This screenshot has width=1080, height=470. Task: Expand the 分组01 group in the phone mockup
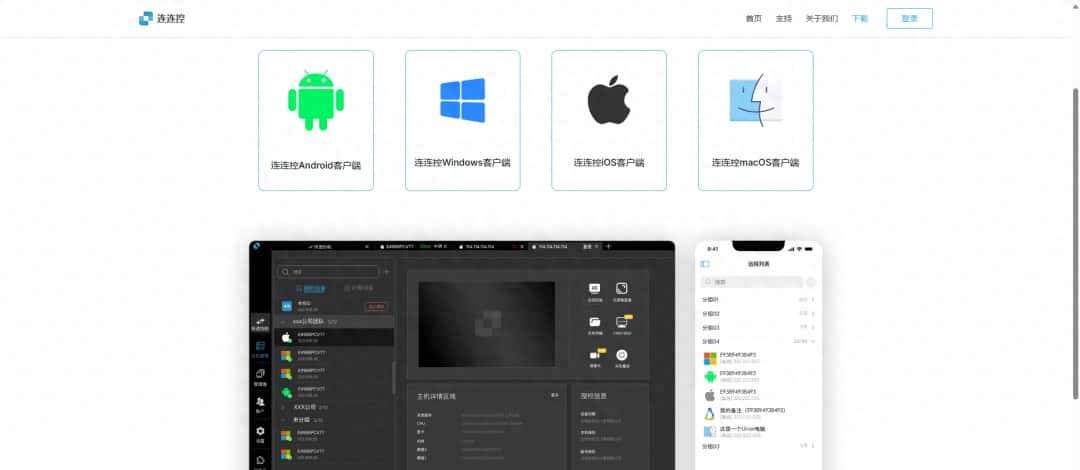758,300
